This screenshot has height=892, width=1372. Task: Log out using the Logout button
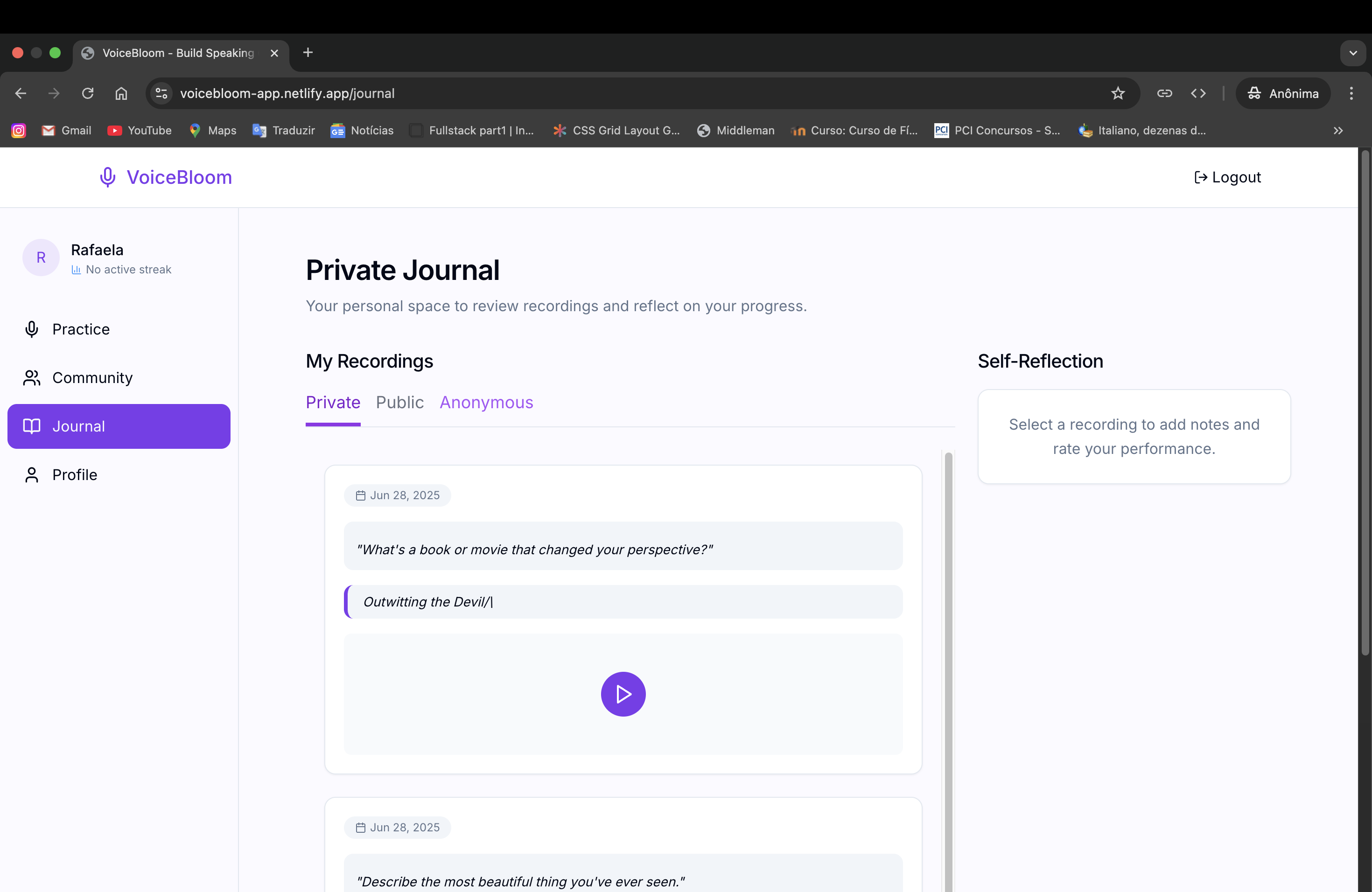click(x=1227, y=177)
